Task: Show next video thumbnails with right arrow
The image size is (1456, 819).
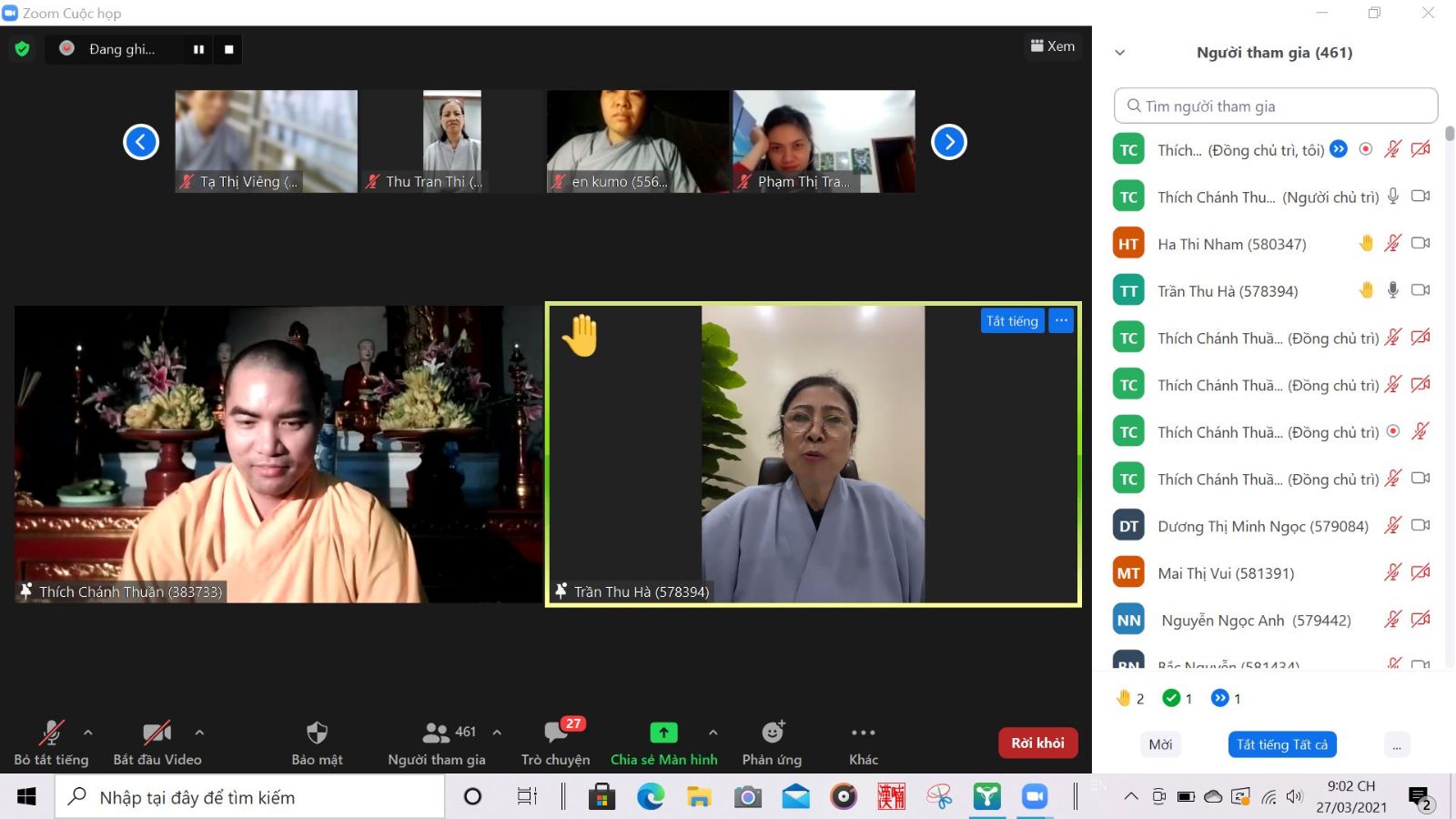Action: pos(949,141)
